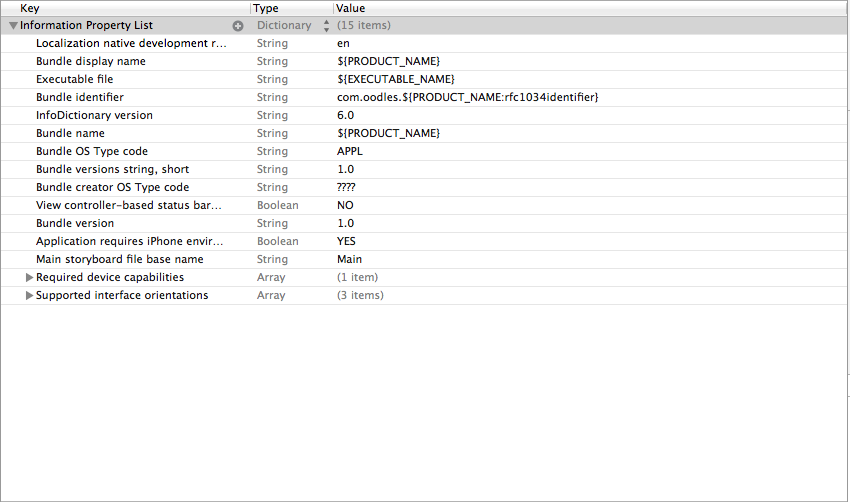The width and height of the screenshot is (850, 502).
Task: Select Main storyboard file base name key
Action: point(120,259)
